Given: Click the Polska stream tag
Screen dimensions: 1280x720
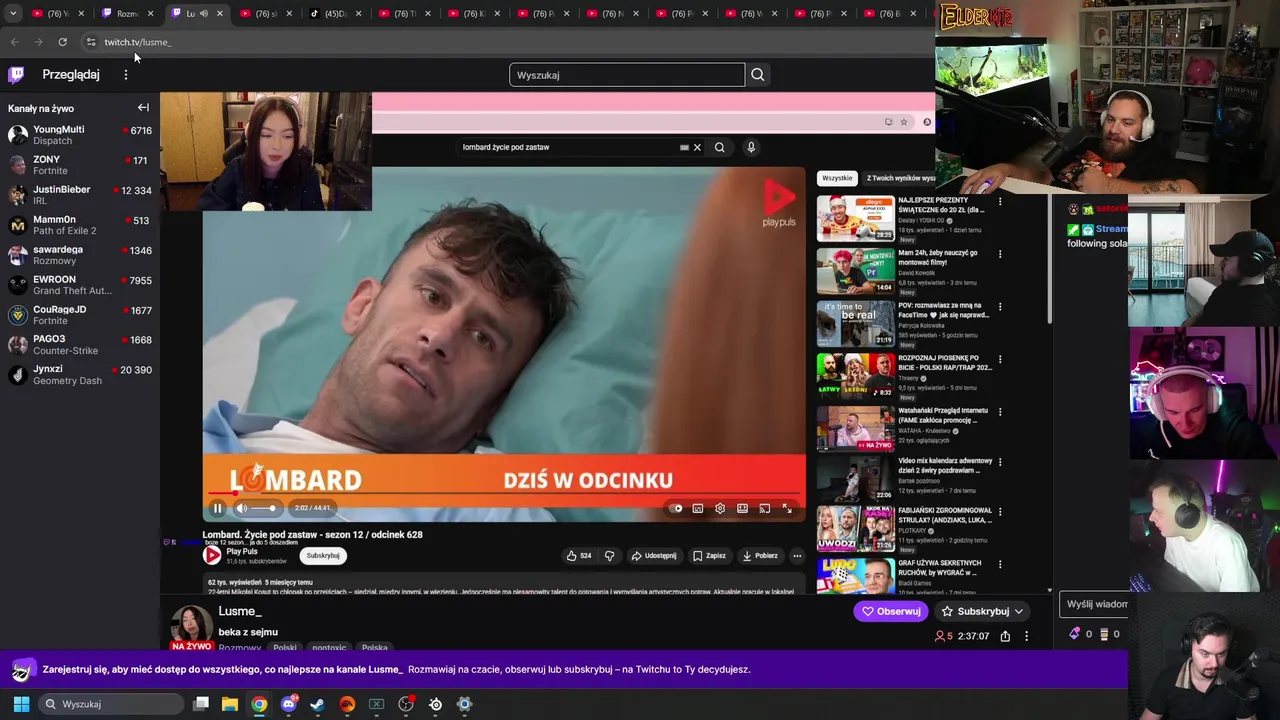Looking at the screenshot, I should [x=375, y=648].
